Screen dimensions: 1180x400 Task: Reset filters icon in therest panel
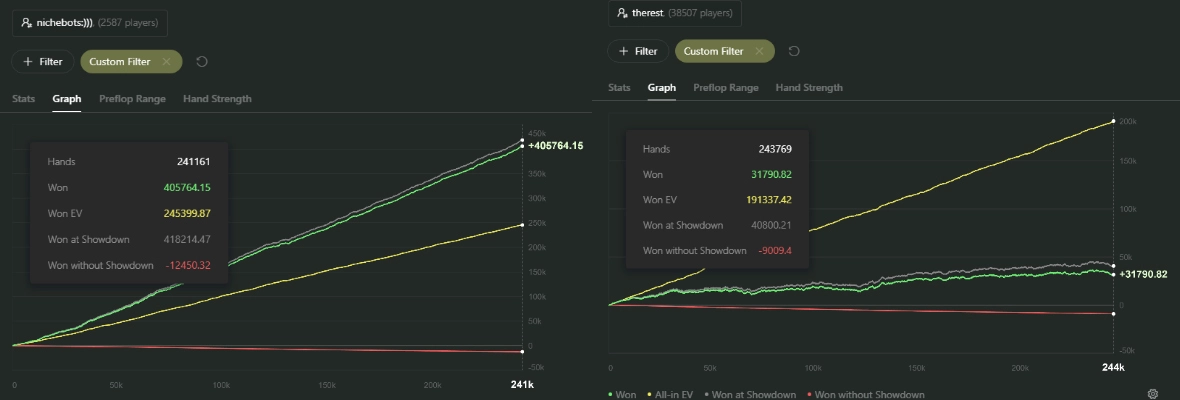pyautogui.click(x=794, y=51)
